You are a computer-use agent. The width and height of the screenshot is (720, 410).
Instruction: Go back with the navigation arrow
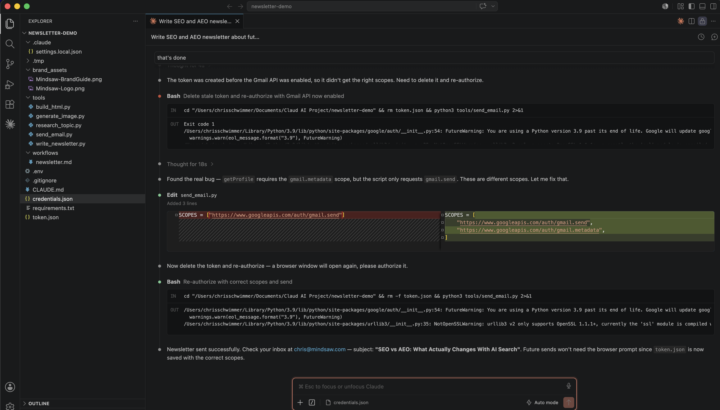point(230,6)
